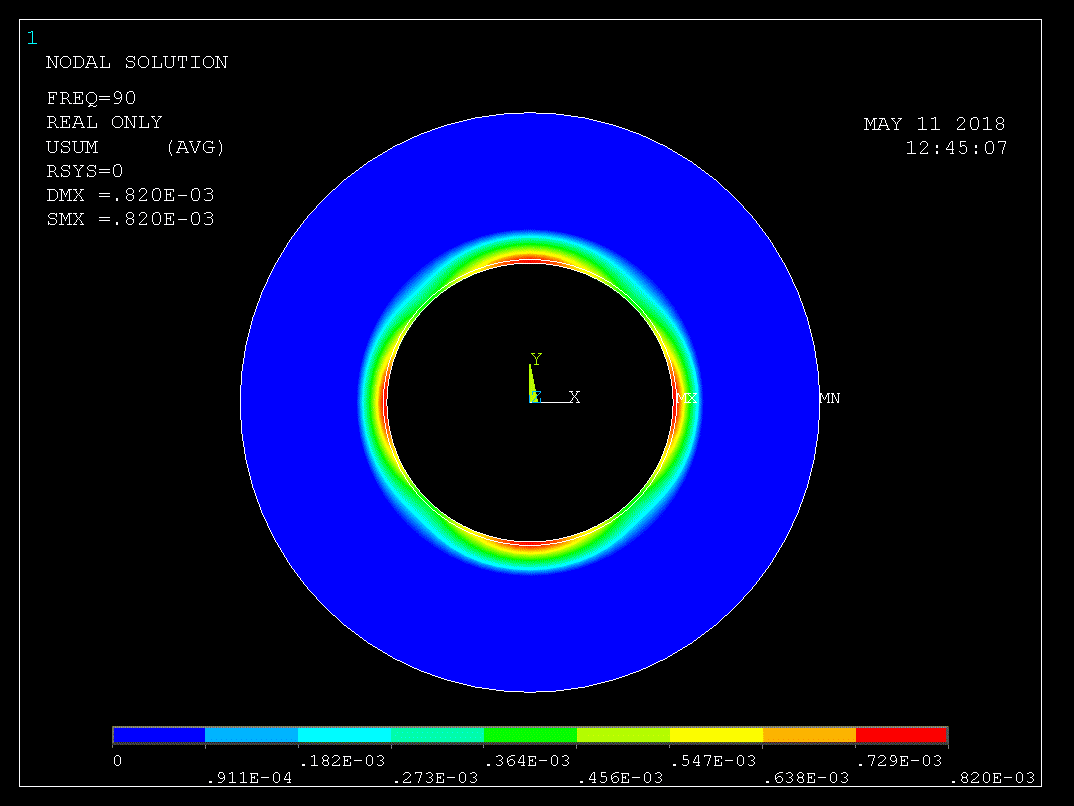1074x806 pixels.
Task: Click the RSYS=0 text
Action: [x=85, y=171]
